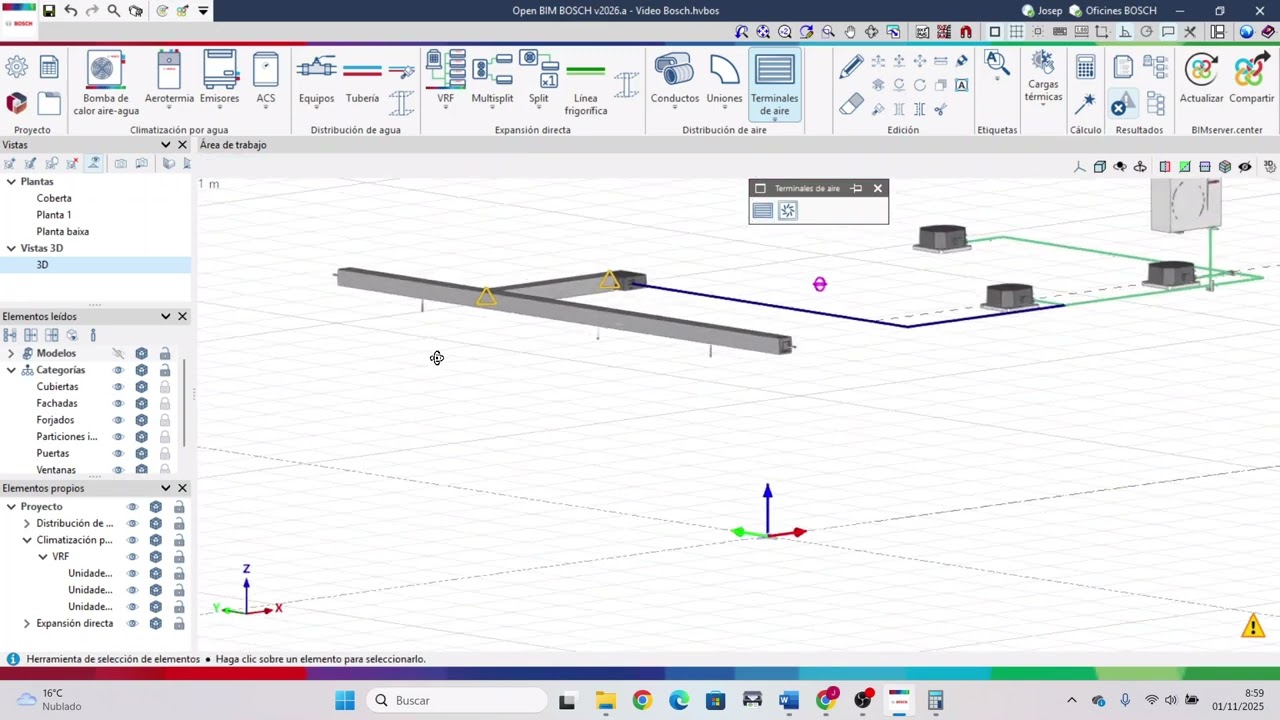Select the Bomba de calor aire-agua tool
This screenshot has height=720, width=1280.
pyautogui.click(x=105, y=84)
